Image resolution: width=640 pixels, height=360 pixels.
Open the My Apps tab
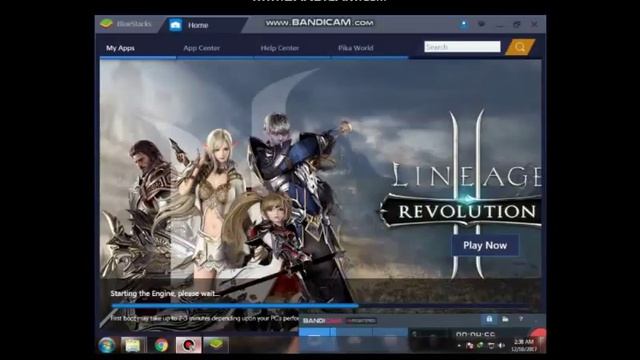120,48
